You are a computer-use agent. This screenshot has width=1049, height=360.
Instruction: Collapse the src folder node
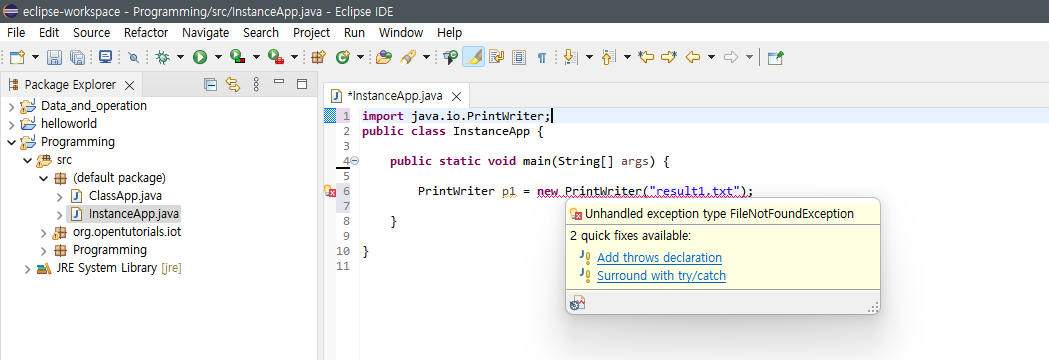(27, 160)
